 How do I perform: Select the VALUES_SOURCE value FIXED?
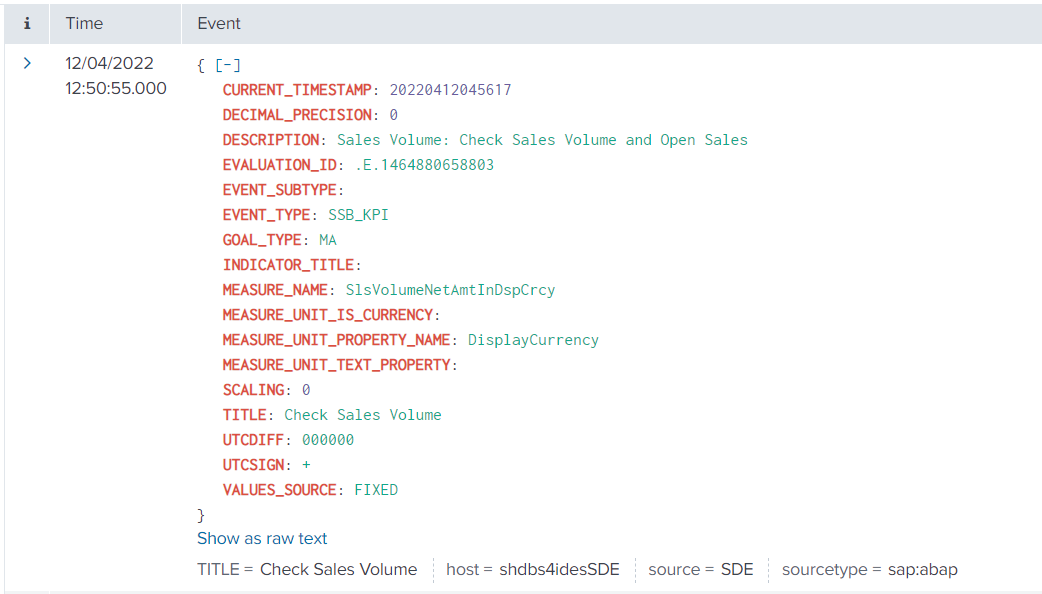[376, 490]
